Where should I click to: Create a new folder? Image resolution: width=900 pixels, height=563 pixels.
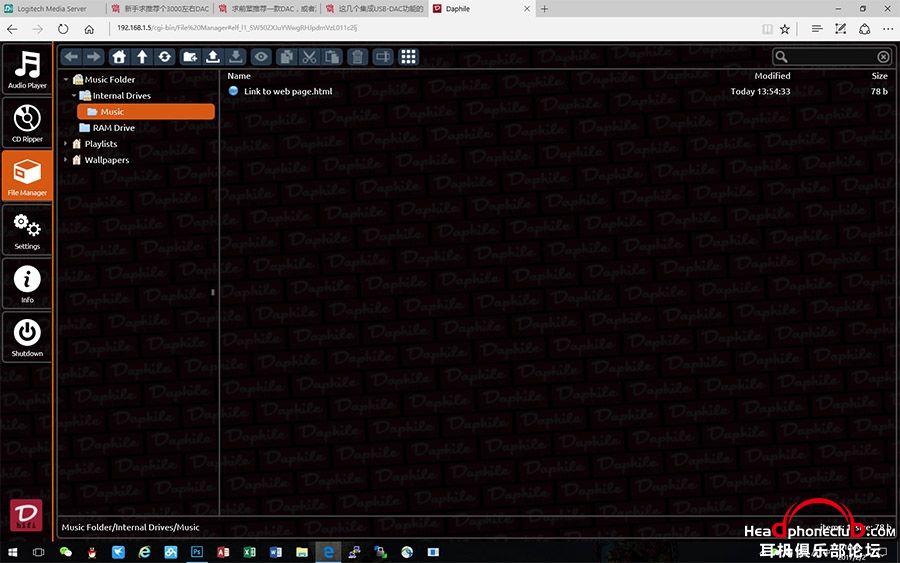coord(190,57)
